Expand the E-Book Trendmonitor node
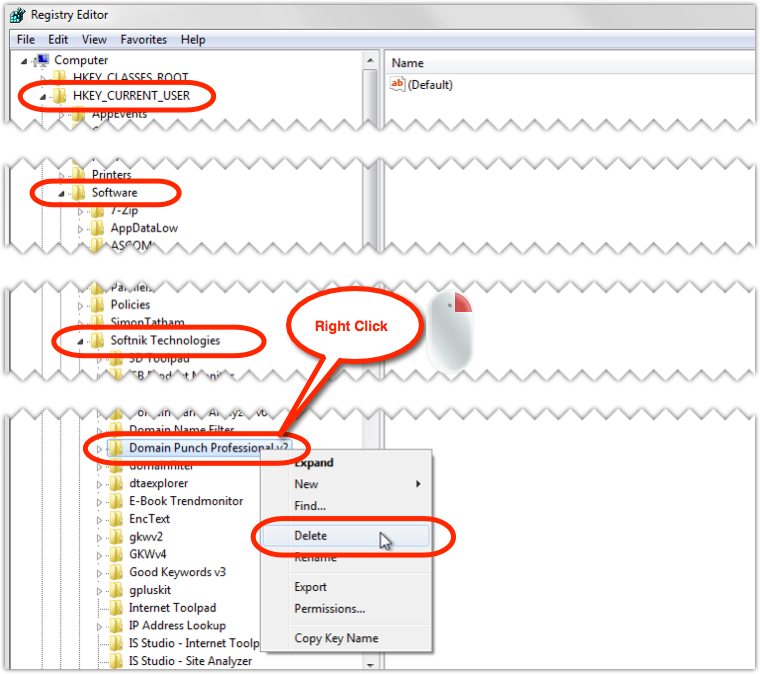760x674 pixels. 99,502
